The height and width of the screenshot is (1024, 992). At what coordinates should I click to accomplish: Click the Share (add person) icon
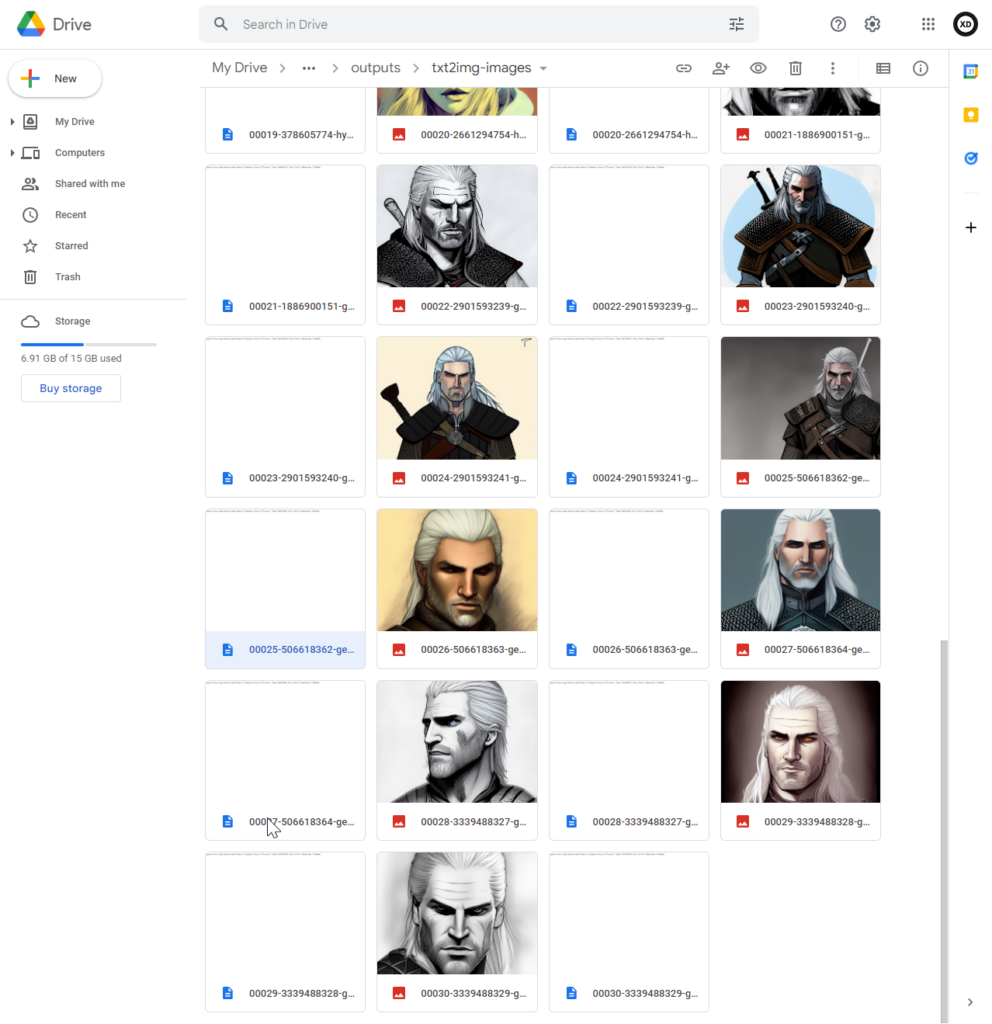point(721,68)
